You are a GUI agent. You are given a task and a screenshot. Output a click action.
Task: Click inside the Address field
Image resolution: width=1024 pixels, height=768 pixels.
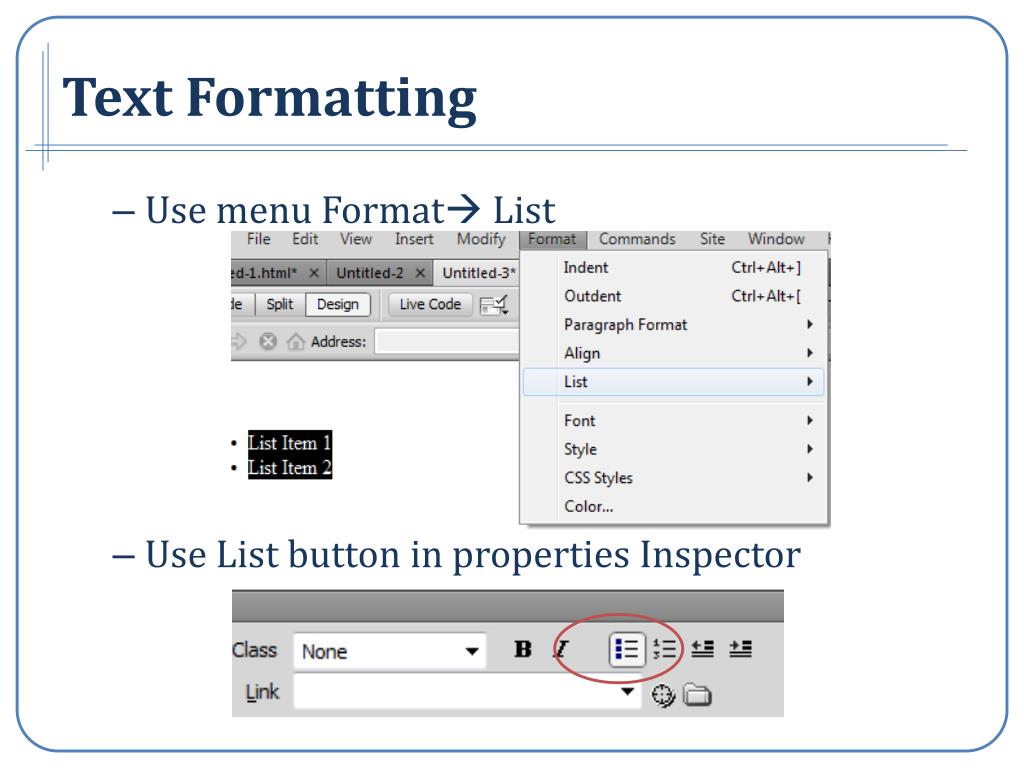tap(447, 342)
